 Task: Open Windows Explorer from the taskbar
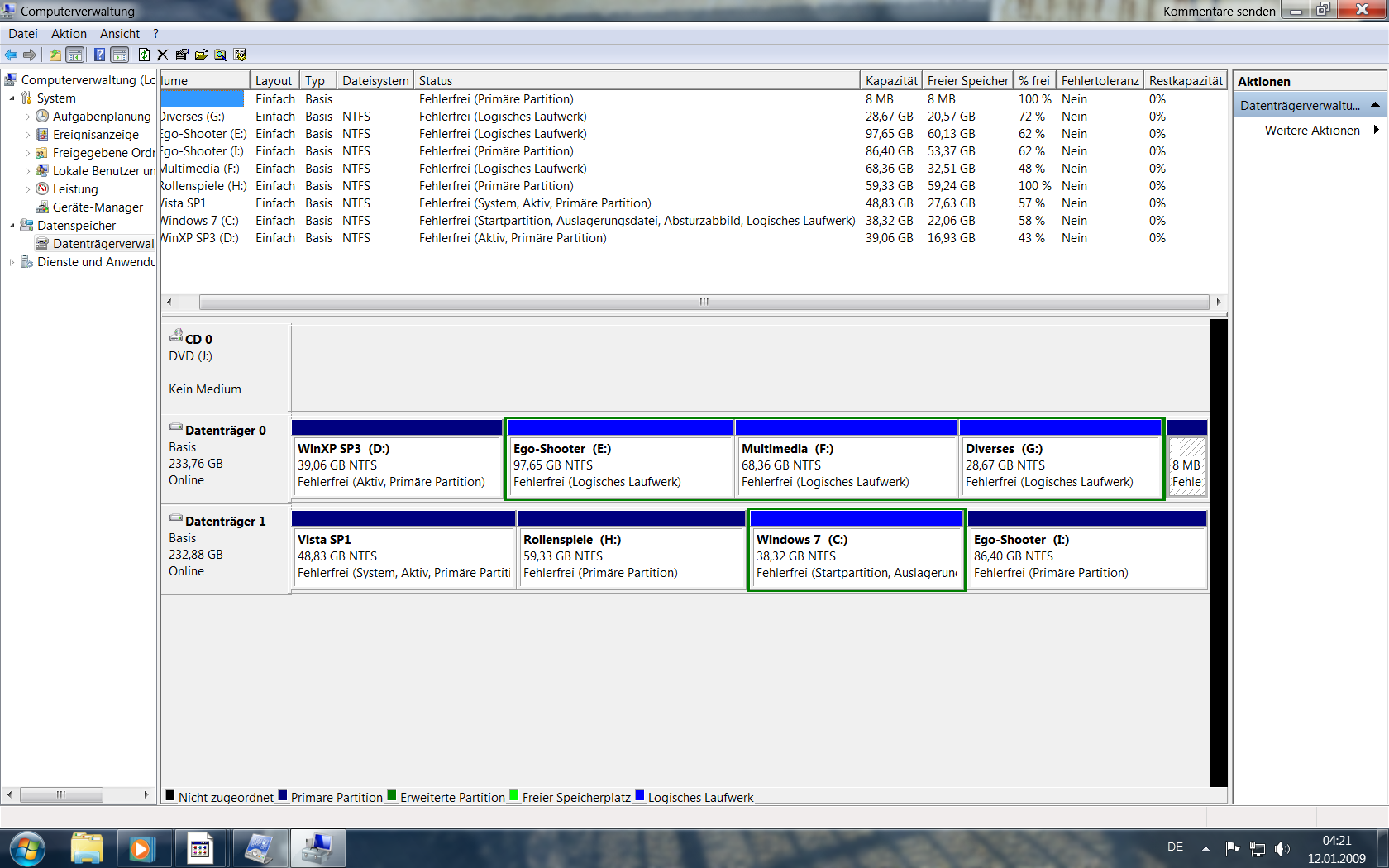coord(87,849)
